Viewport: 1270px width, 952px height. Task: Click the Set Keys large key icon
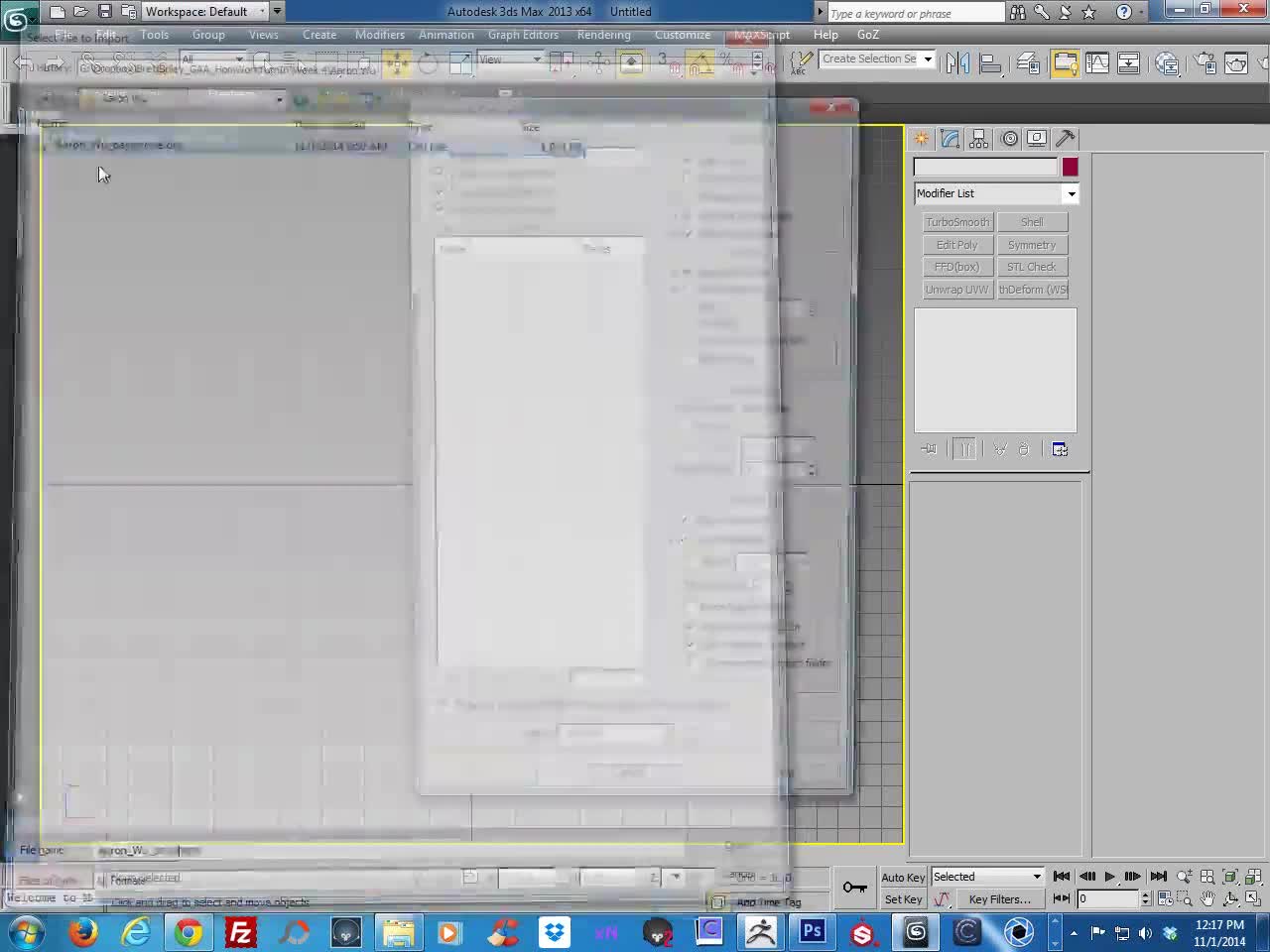tap(854, 888)
